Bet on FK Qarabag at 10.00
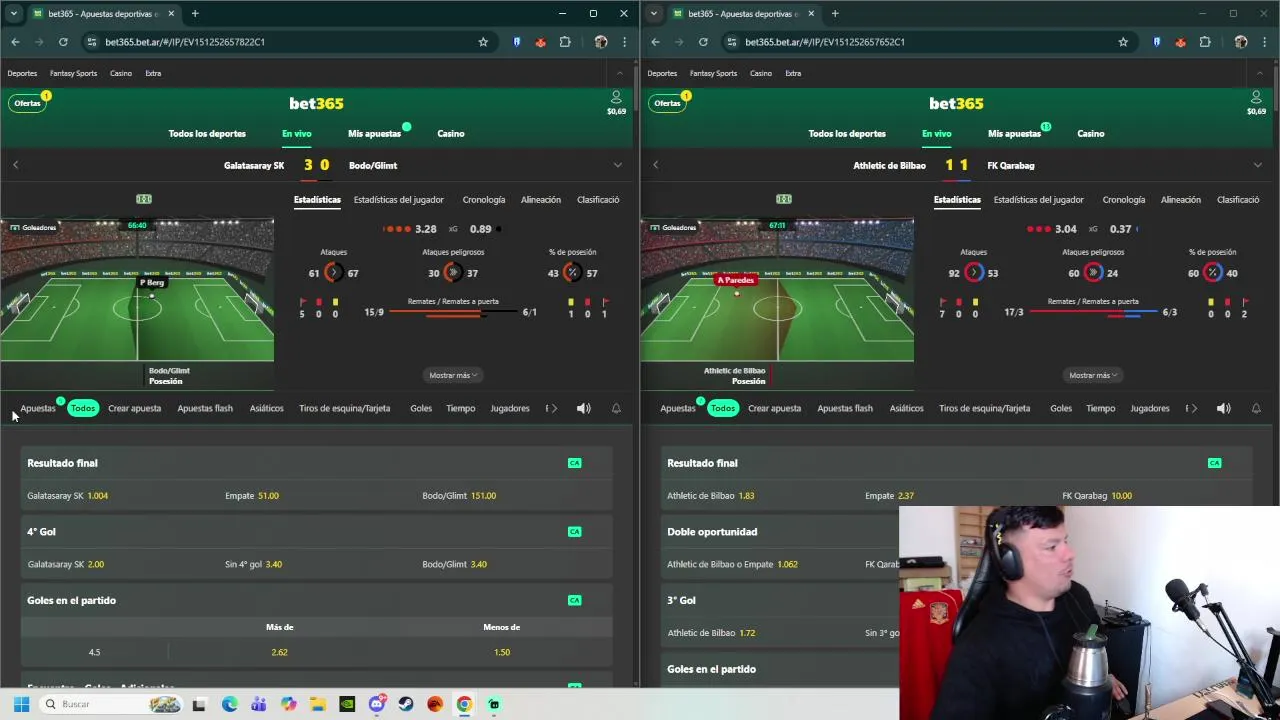Image resolution: width=1280 pixels, height=720 pixels. (x=1097, y=495)
